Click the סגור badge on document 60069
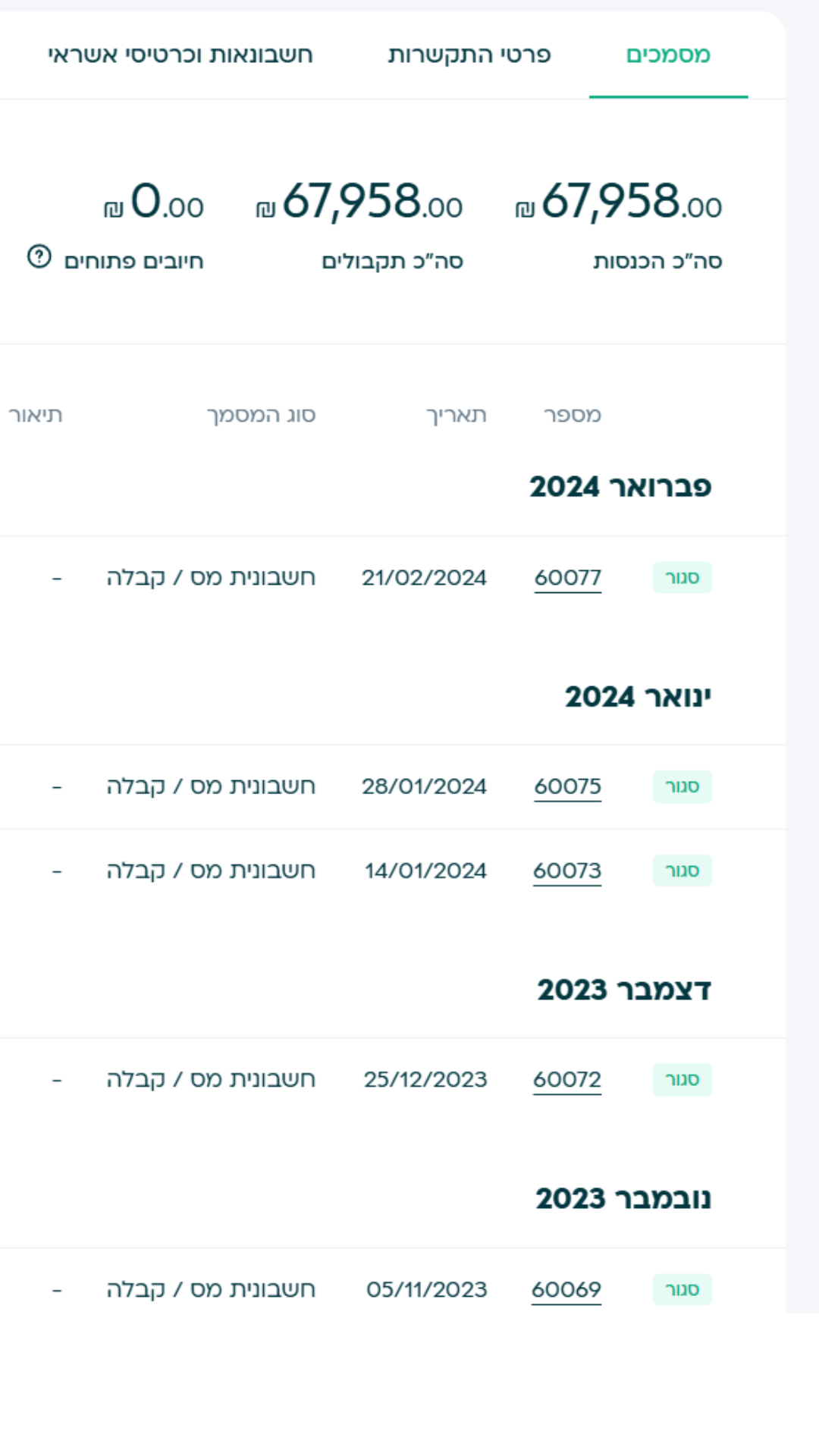Image resolution: width=819 pixels, height=1456 pixels. (x=681, y=1288)
